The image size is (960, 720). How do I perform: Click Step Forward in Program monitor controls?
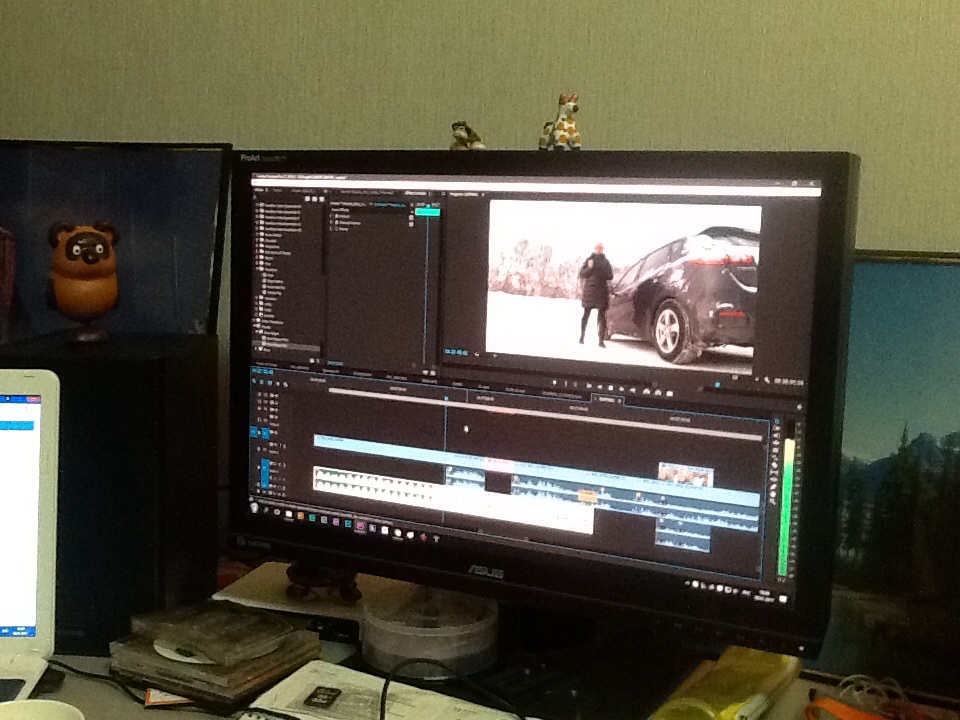pos(609,385)
